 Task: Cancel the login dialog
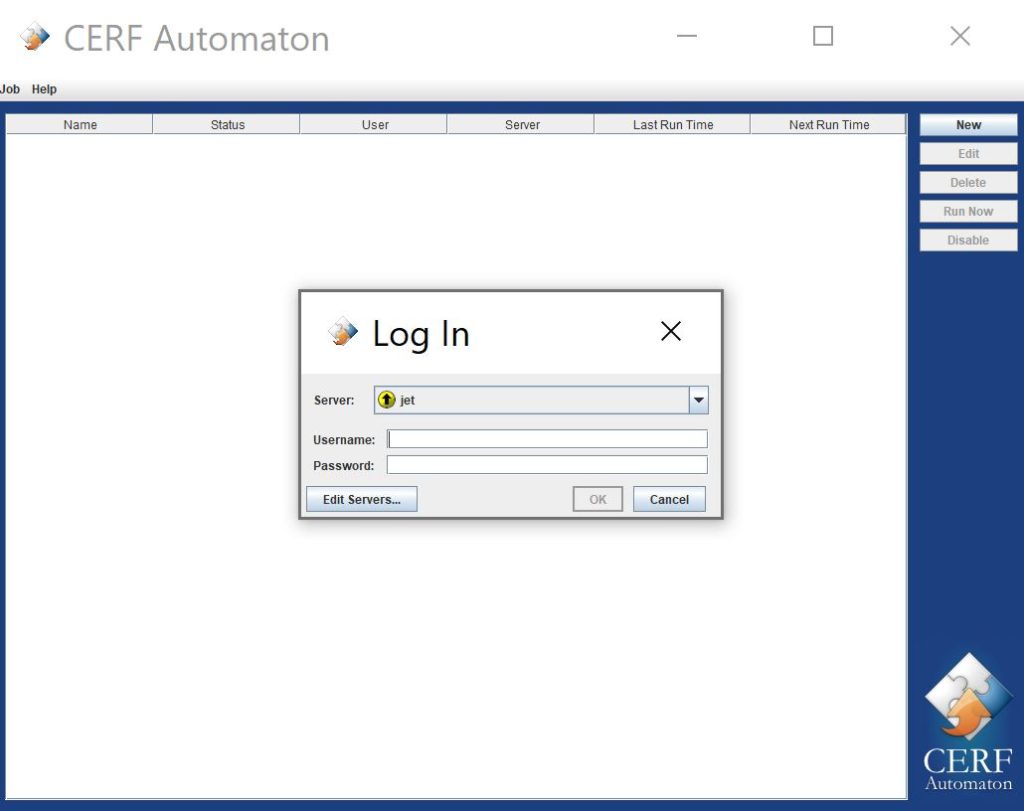[x=669, y=499]
